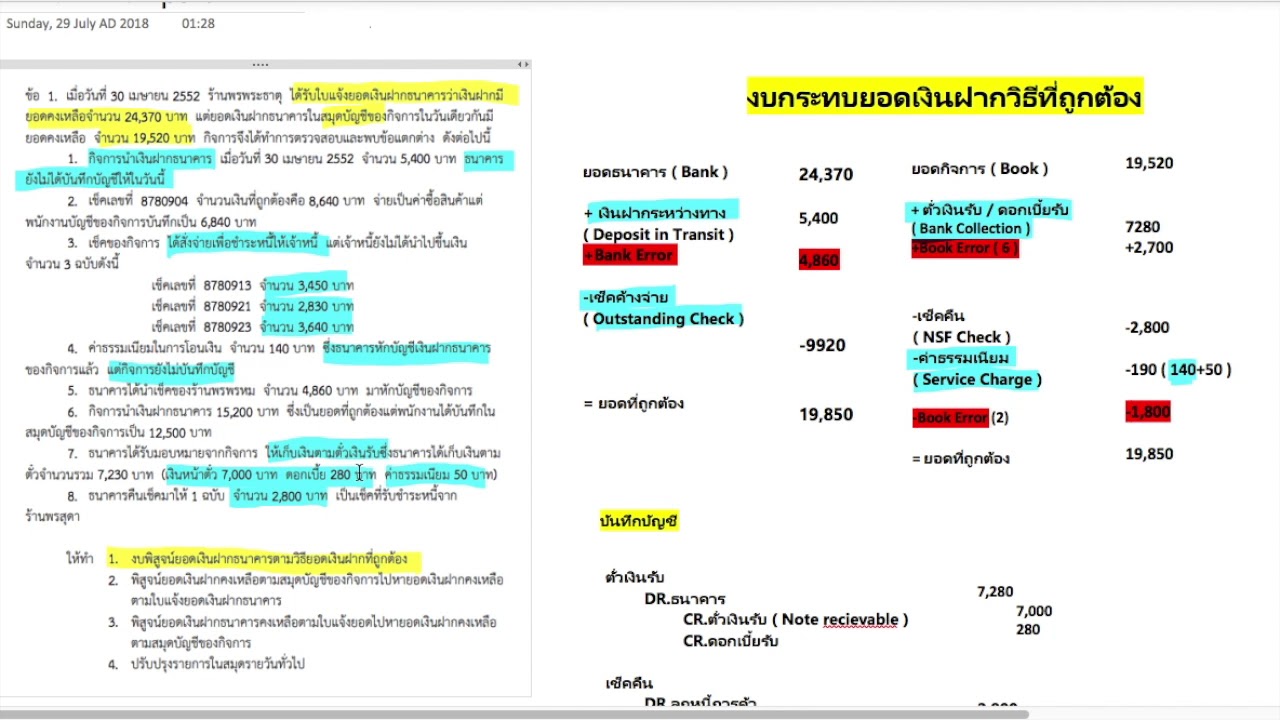Viewport: 1280px width, 720px height.
Task: Click the page date 'Sunday, 29 July AD 2018'
Action: click(x=77, y=23)
